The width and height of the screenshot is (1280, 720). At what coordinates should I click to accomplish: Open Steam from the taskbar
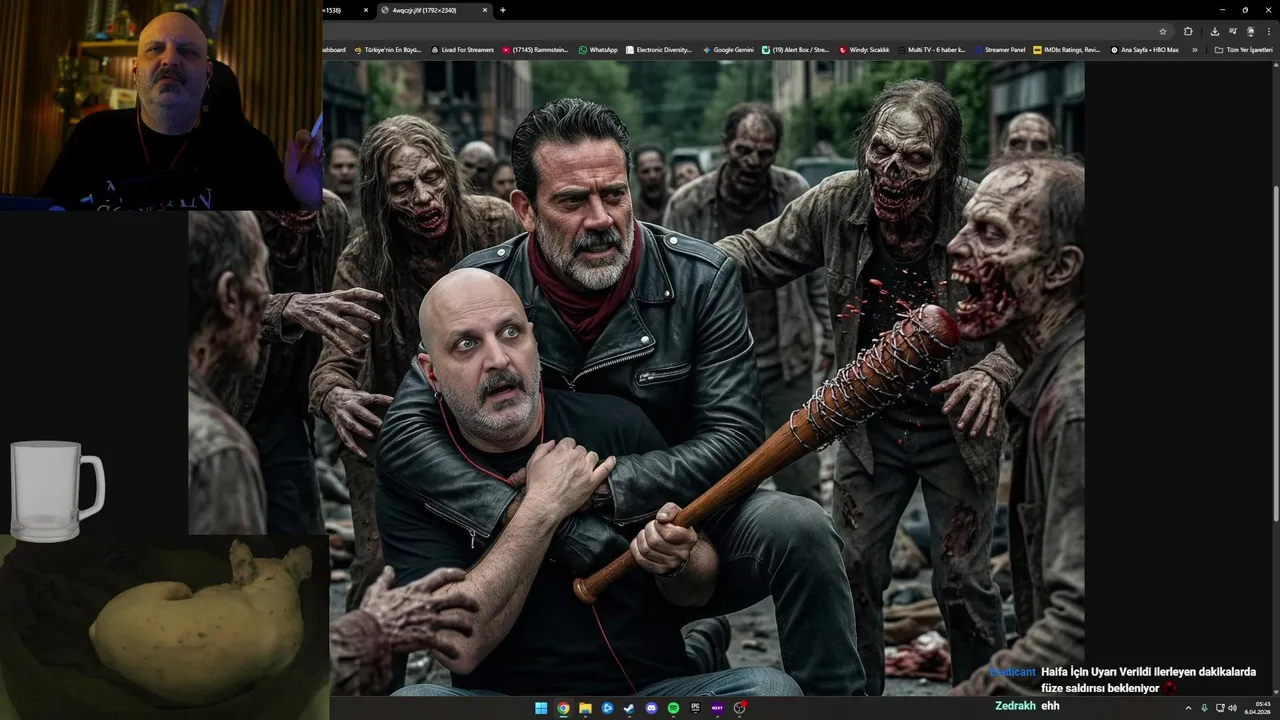point(629,708)
